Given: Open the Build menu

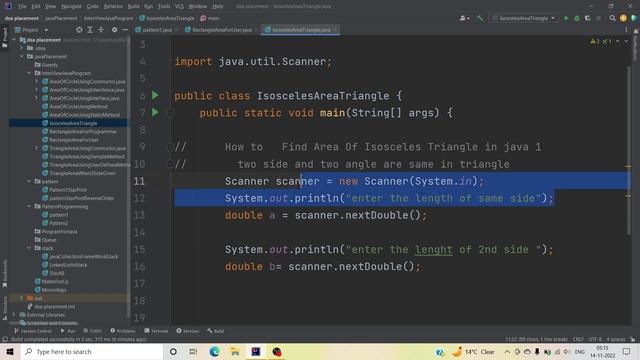Looking at the screenshot, I should point(133,7).
